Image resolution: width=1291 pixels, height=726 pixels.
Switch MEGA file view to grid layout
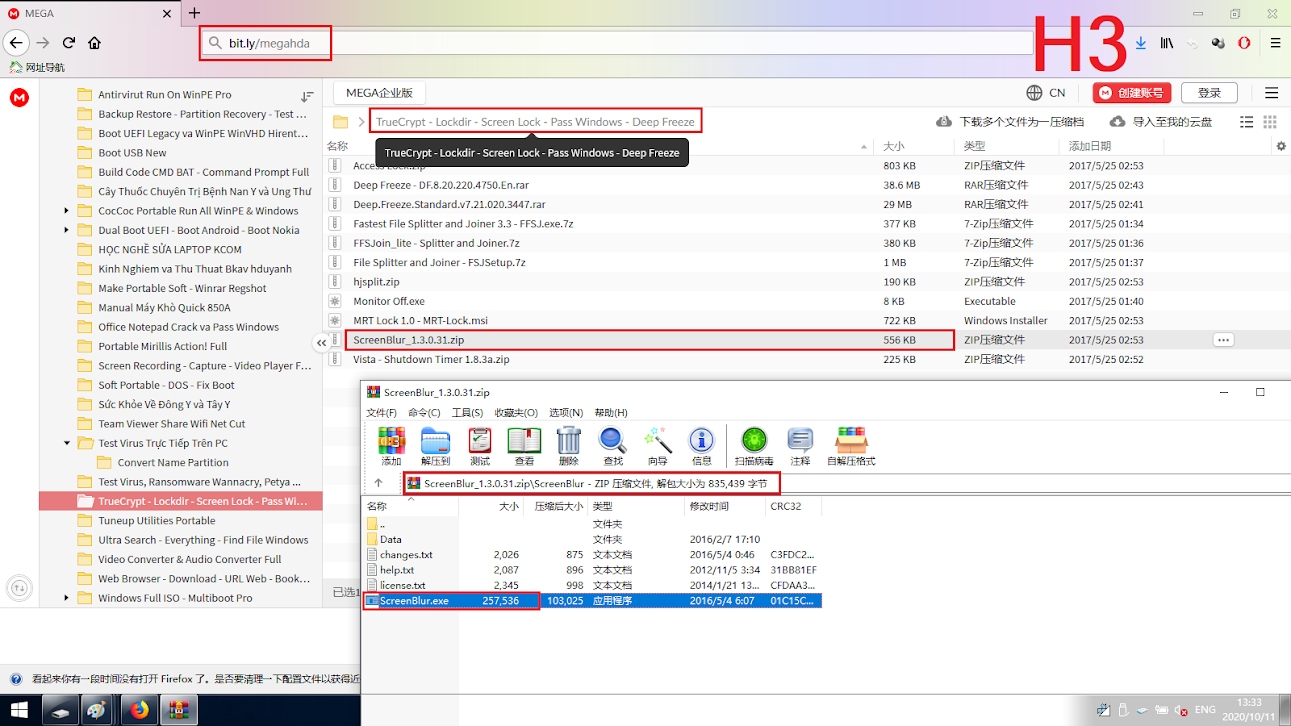pos(1270,122)
